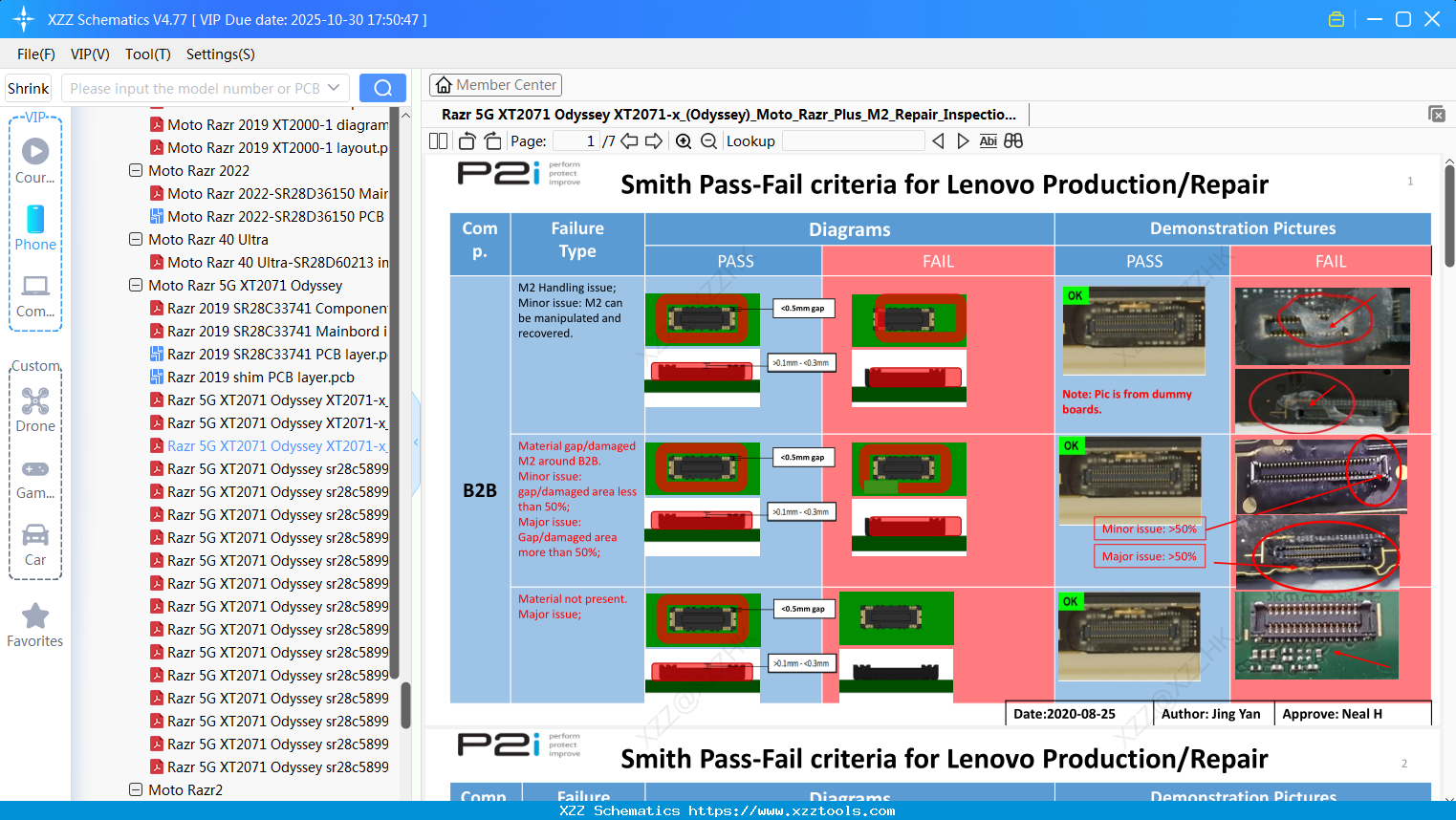Open PCB icon of Razr 2019 shim PCB layer
This screenshot has height=820, width=1456.
157,377
